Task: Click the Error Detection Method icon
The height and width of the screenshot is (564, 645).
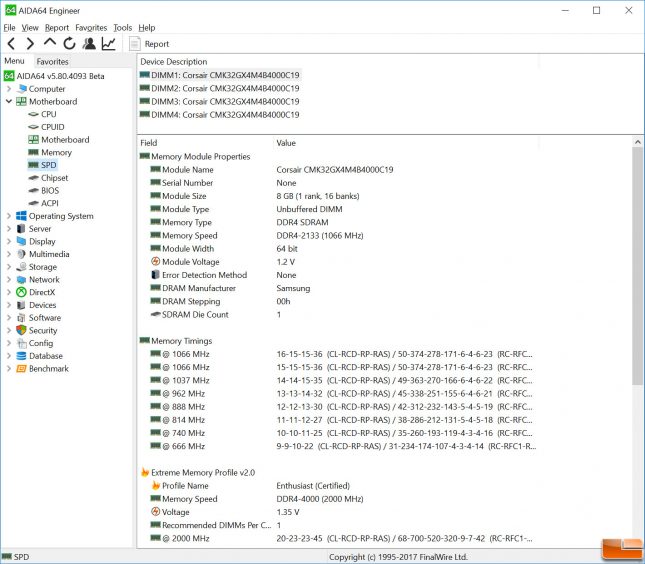Action: point(155,274)
